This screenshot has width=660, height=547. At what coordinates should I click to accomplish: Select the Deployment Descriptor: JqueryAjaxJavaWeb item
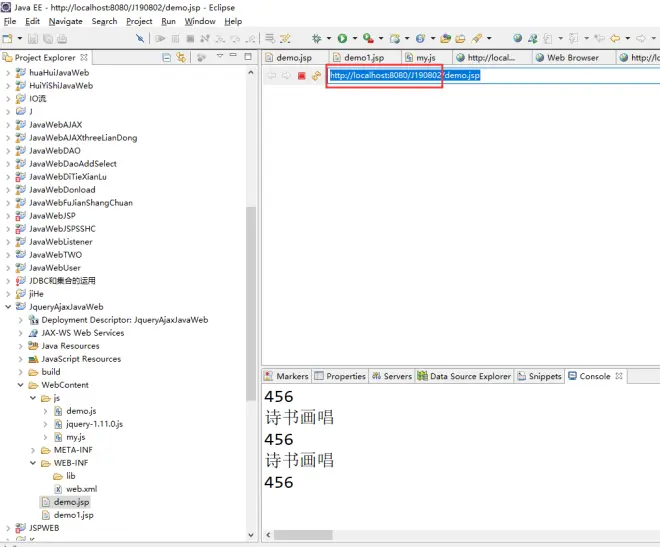[x=125, y=320]
